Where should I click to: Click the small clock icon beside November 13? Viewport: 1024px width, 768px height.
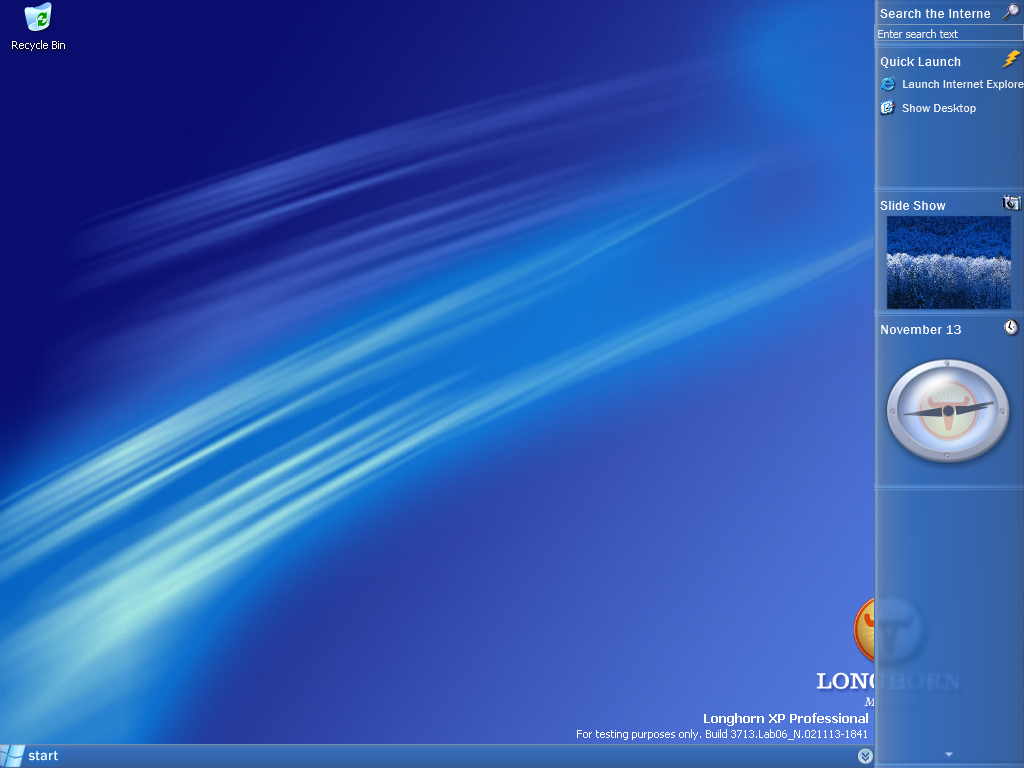point(1011,327)
